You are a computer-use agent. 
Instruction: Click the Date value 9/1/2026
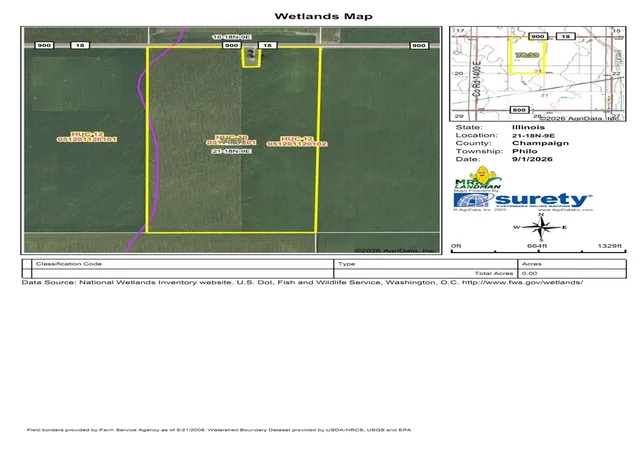tap(532, 159)
